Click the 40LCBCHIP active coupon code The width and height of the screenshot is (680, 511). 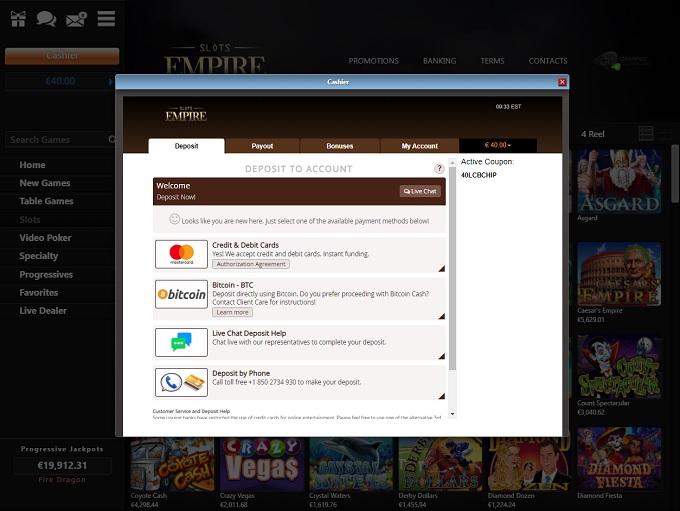pos(479,175)
